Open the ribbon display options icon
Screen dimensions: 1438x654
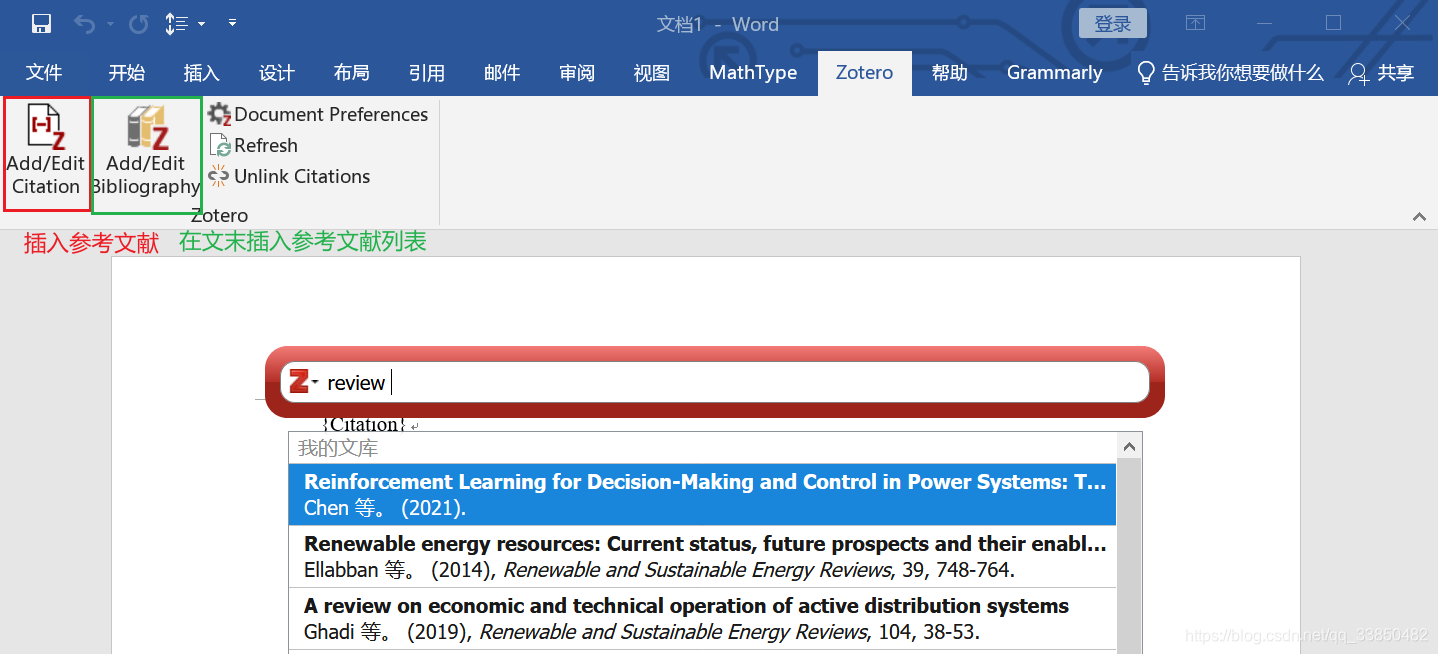pos(1195,23)
